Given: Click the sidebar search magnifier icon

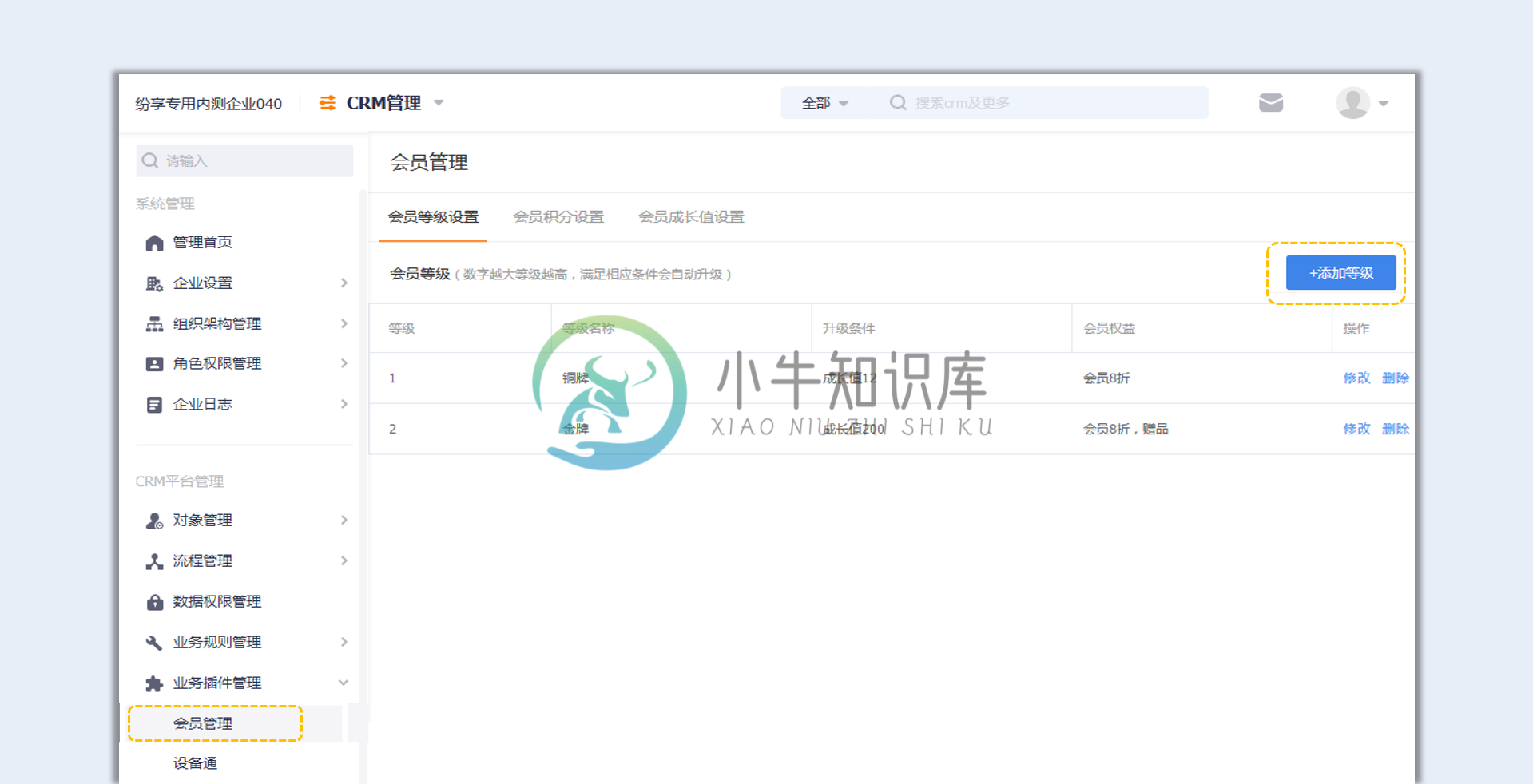Looking at the screenshot, I should click(x=149, y=160).
